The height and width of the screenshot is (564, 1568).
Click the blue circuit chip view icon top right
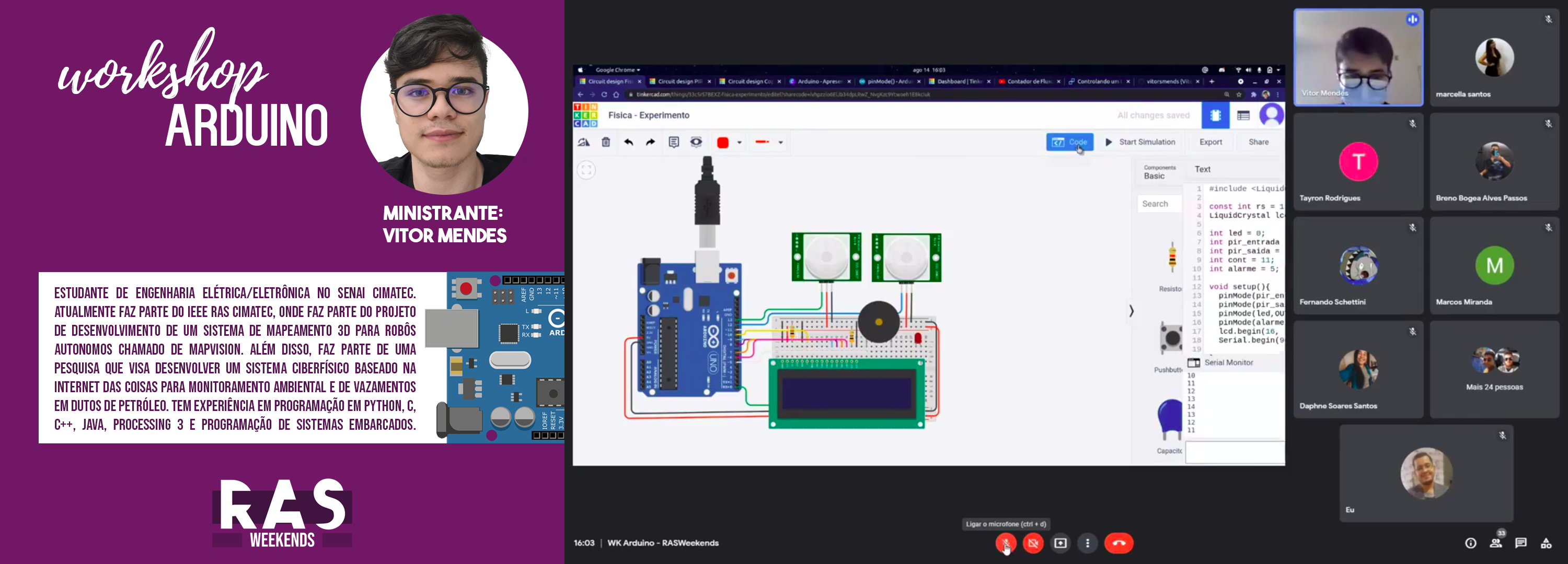click(x=1215, y=115)
